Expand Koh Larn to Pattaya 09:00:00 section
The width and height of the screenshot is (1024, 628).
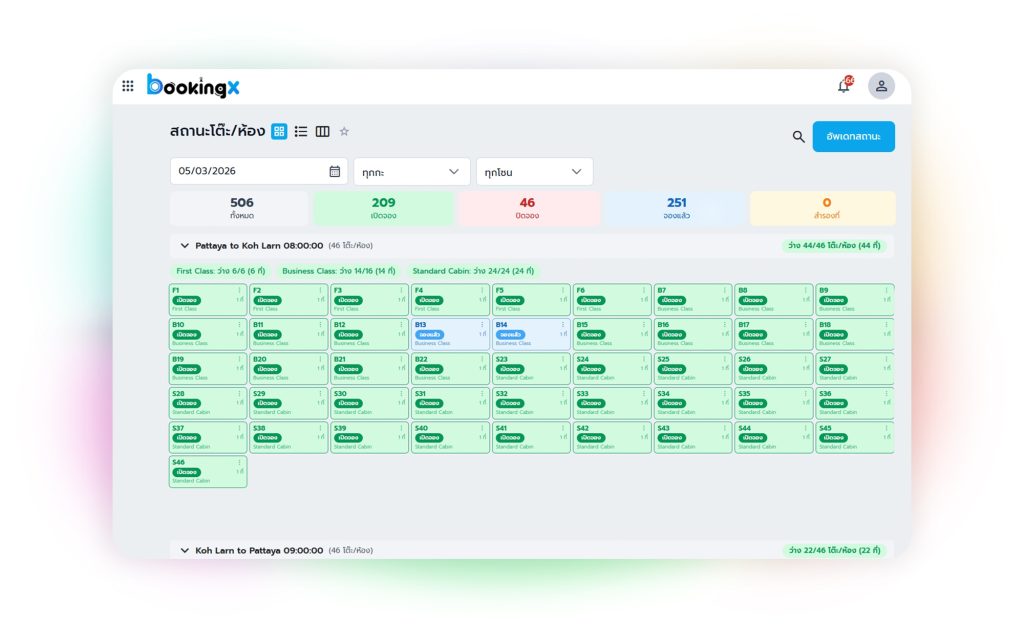pos(185,550)
